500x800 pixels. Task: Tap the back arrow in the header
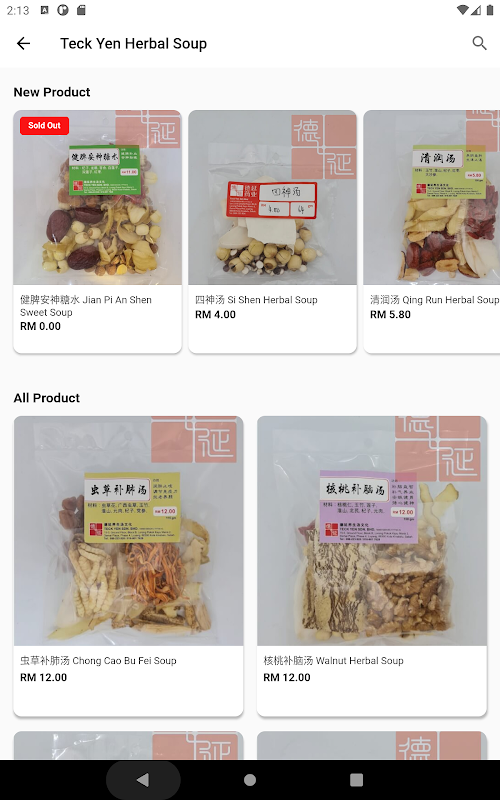click(x=23, y=43)
